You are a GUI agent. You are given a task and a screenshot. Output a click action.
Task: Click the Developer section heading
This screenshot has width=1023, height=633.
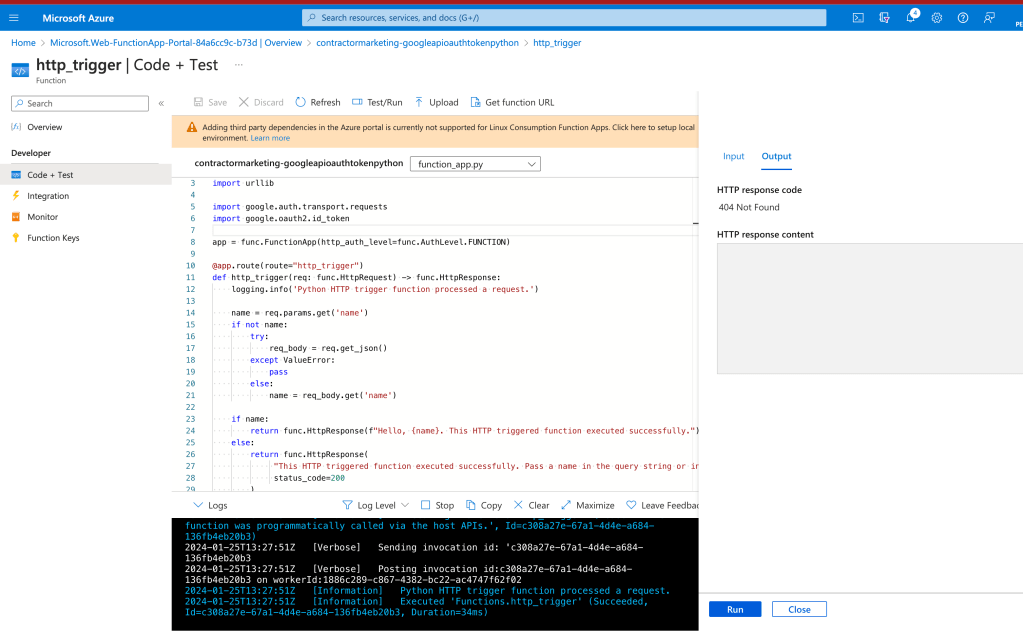click(31, 153)
